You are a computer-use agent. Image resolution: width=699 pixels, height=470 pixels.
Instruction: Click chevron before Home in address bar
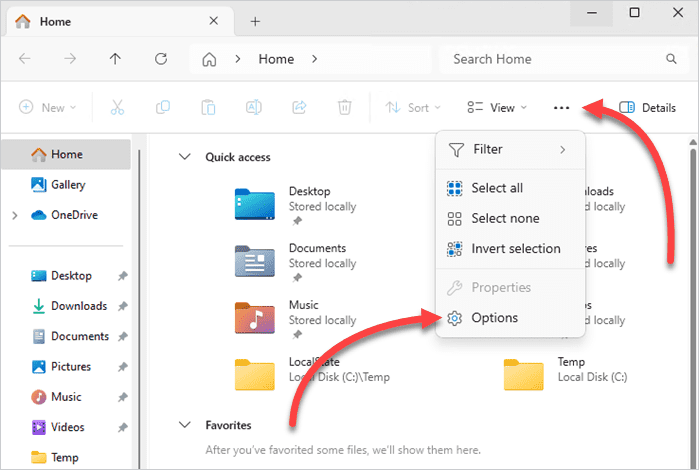(x=238, y=59)
